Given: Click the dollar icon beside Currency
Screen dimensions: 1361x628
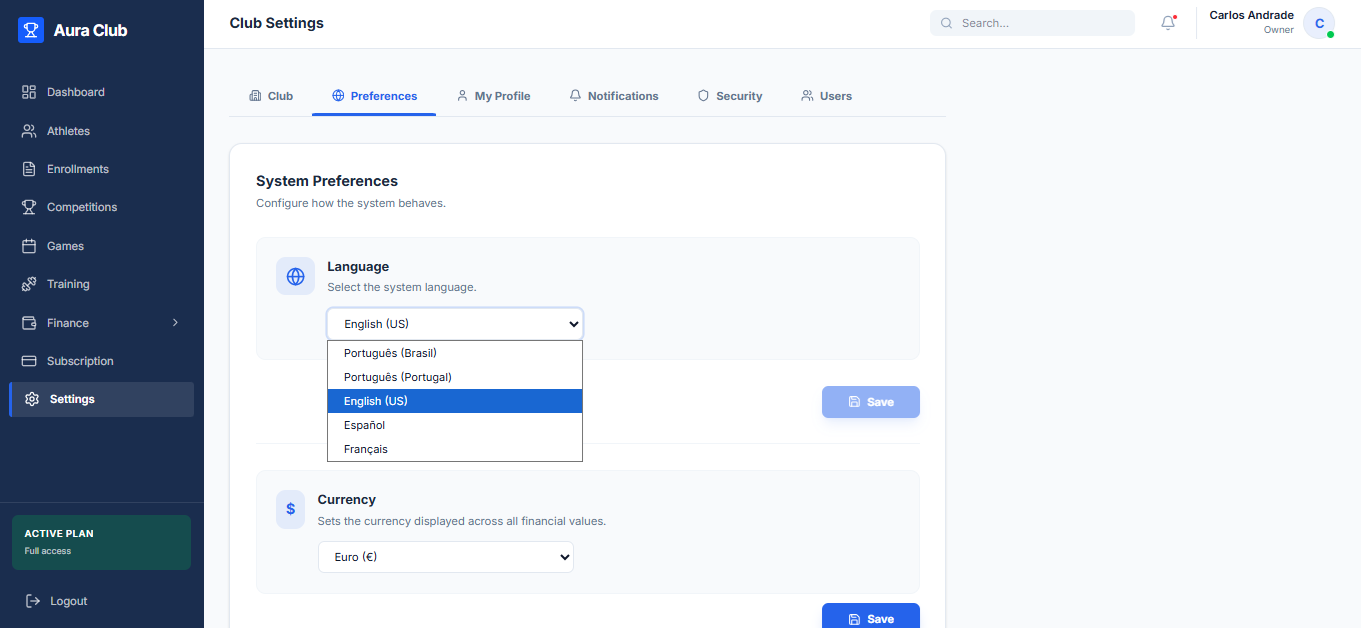Looking at the screenshot, I should 290,509.
